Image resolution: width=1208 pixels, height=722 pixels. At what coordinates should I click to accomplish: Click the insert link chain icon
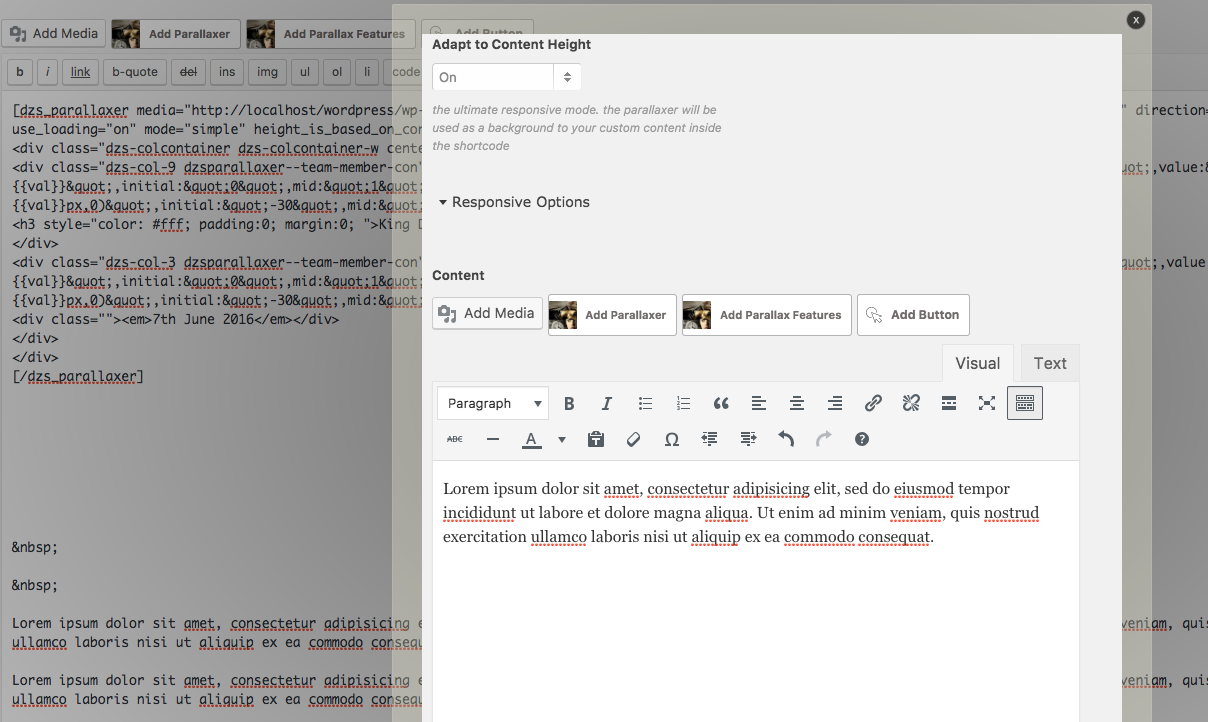point(873,404)
